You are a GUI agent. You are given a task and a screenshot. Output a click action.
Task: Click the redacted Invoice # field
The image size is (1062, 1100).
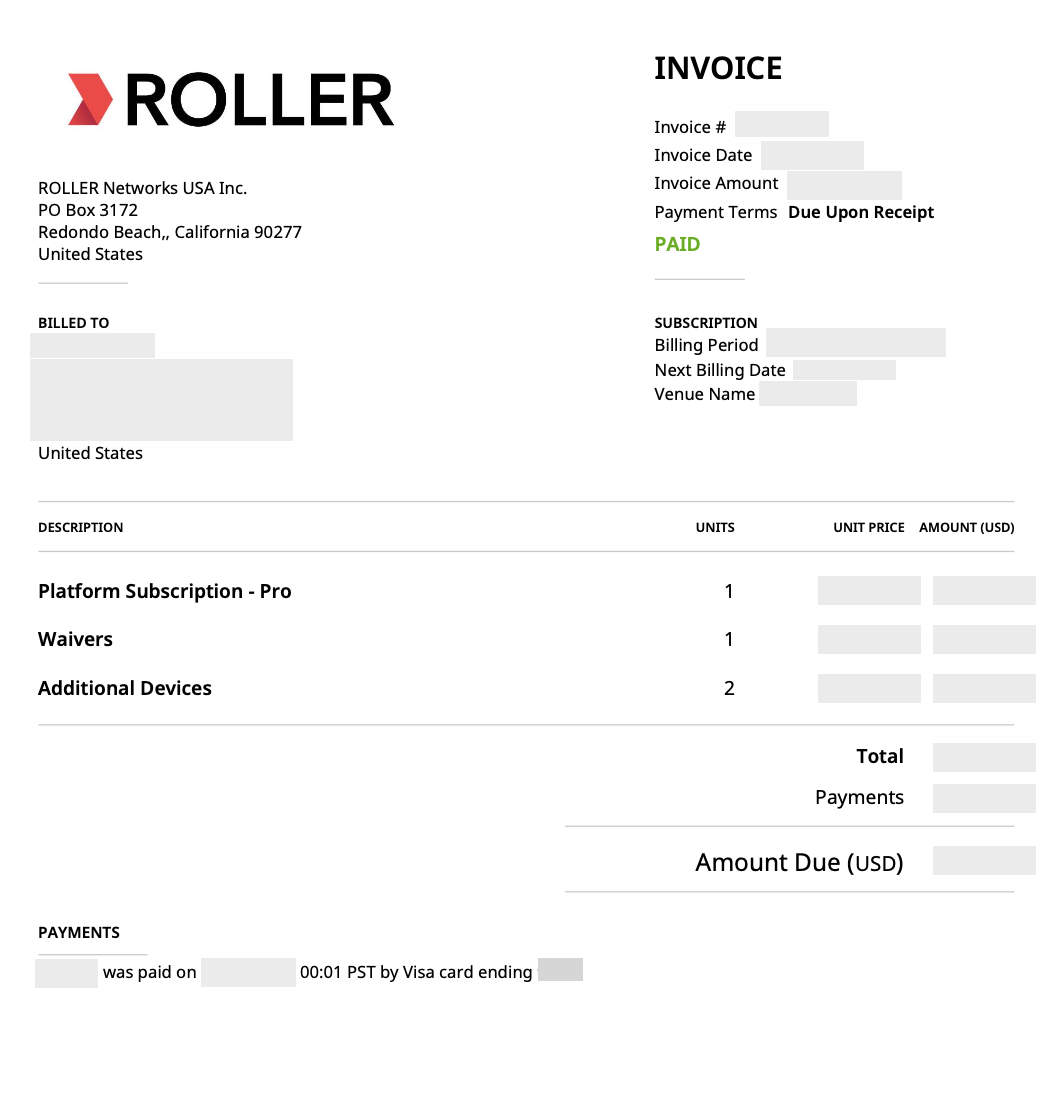(781, 125)
